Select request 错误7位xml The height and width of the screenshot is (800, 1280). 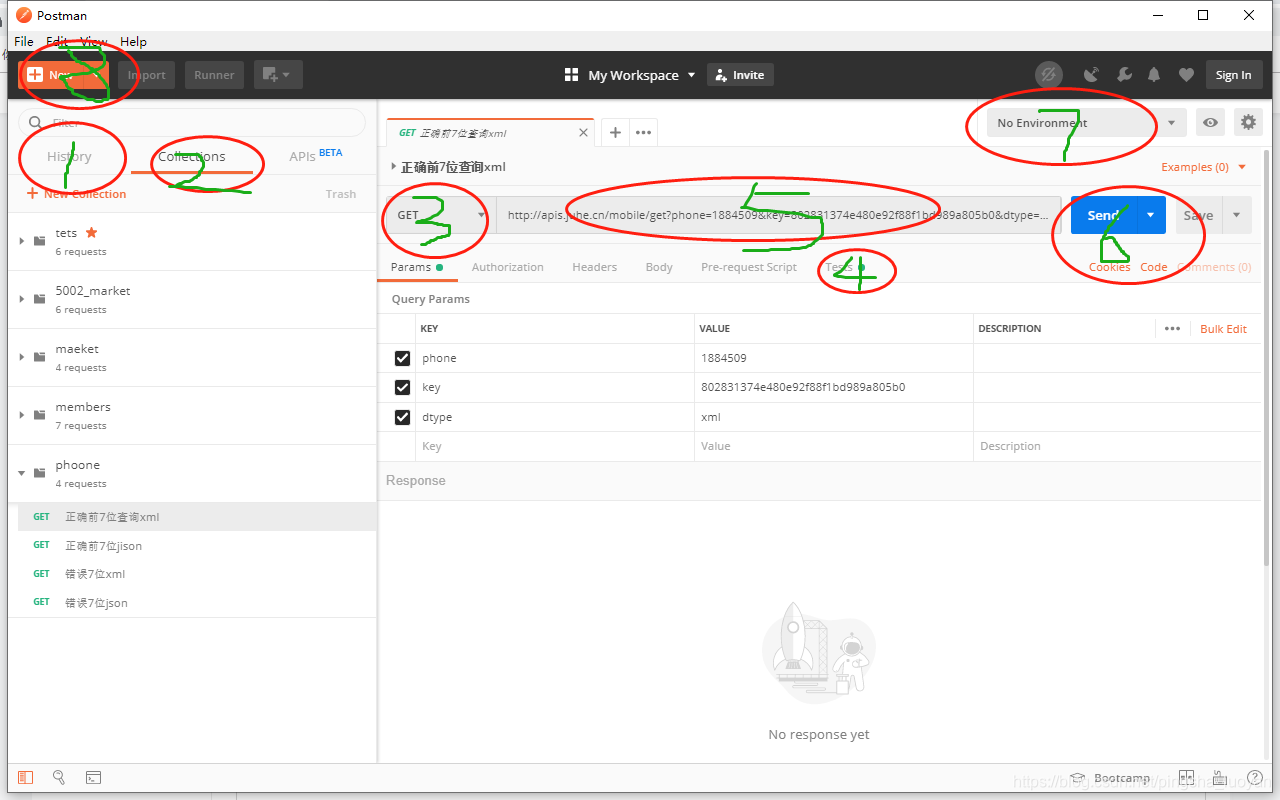(x=192, y=574)
